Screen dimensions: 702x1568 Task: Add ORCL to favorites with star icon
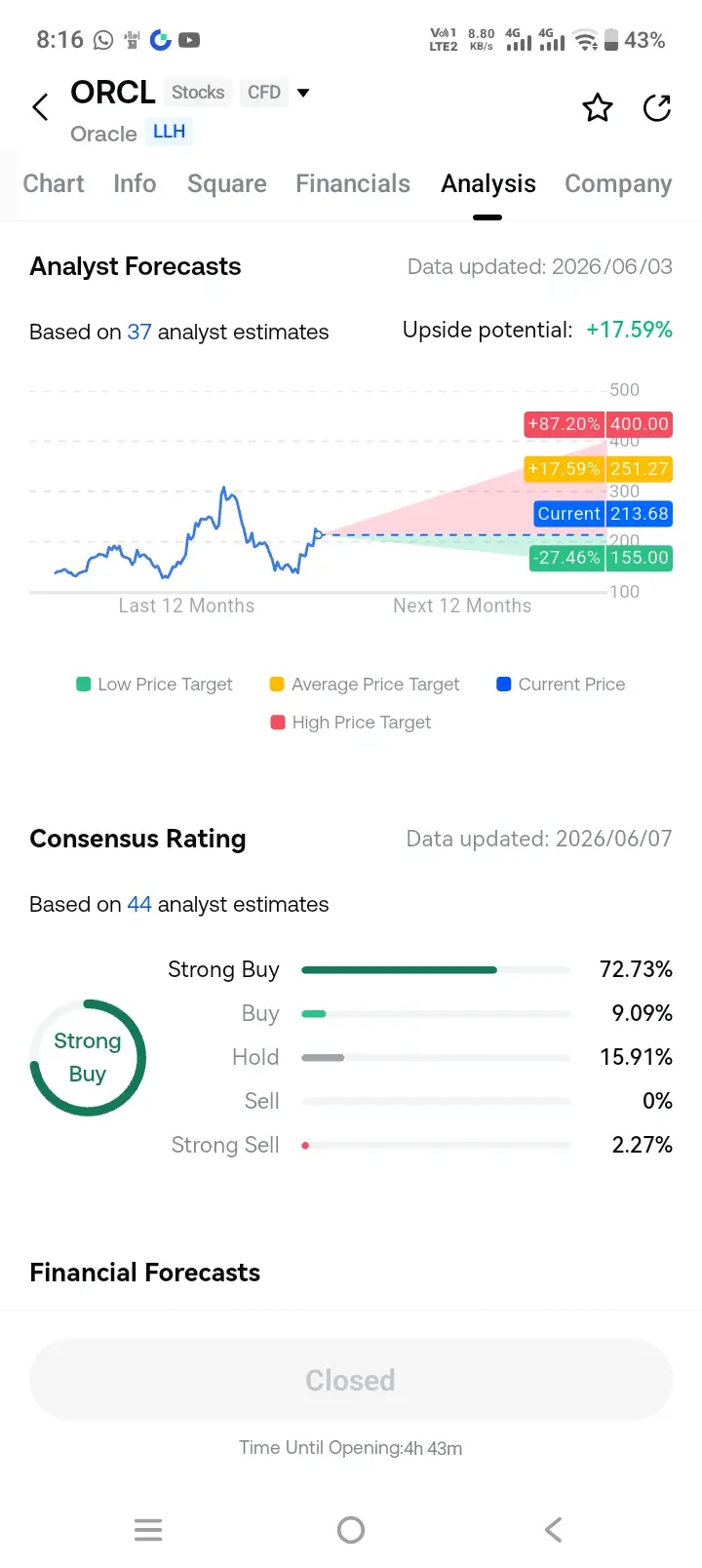[x=598, y=107]
